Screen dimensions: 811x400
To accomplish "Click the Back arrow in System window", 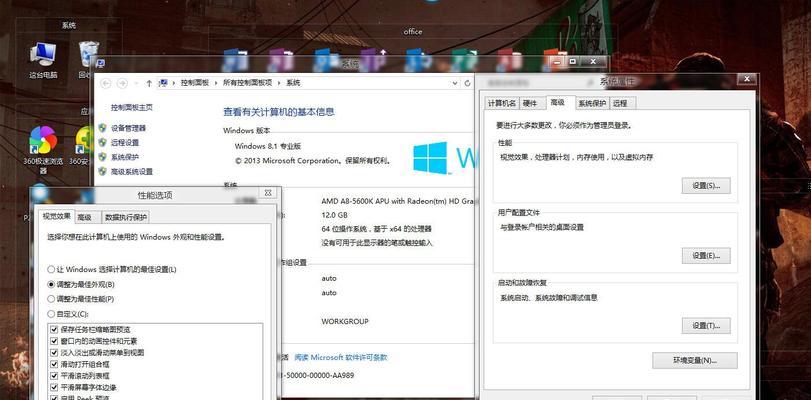I will click(106, 83).
